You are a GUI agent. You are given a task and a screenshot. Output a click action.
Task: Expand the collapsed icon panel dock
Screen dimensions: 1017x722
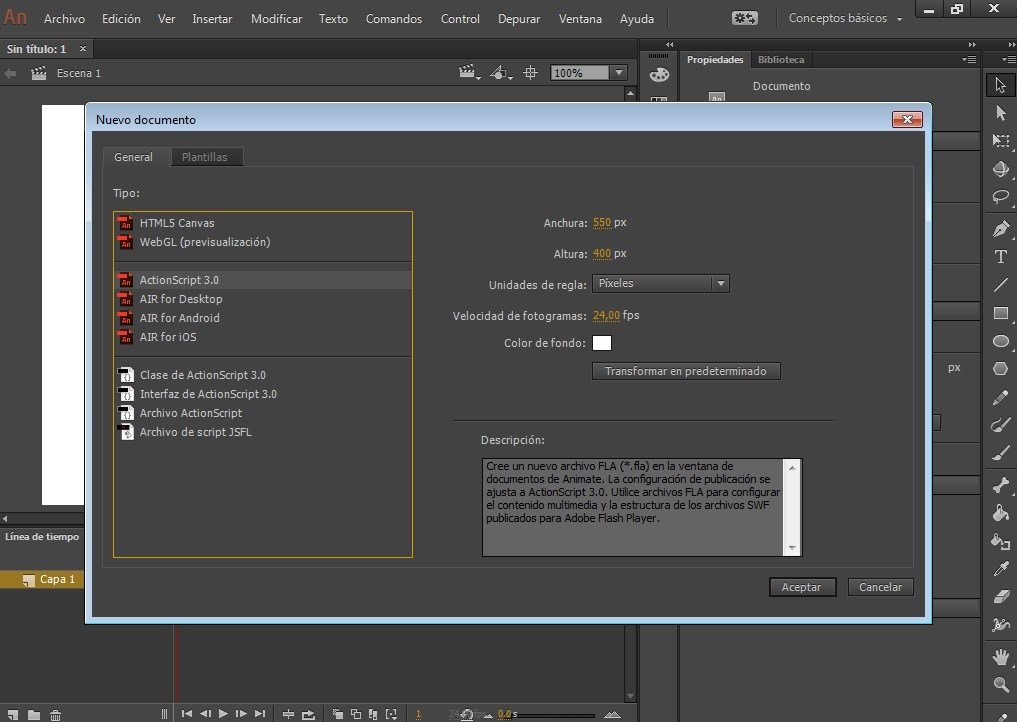669,45
